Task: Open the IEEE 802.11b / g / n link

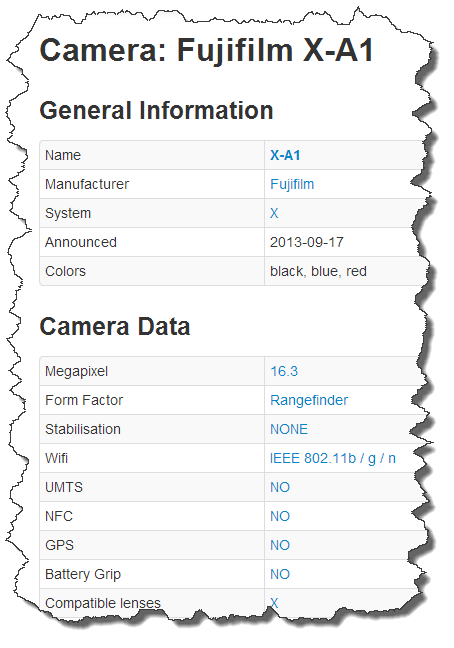Action: tap(333, 458)
